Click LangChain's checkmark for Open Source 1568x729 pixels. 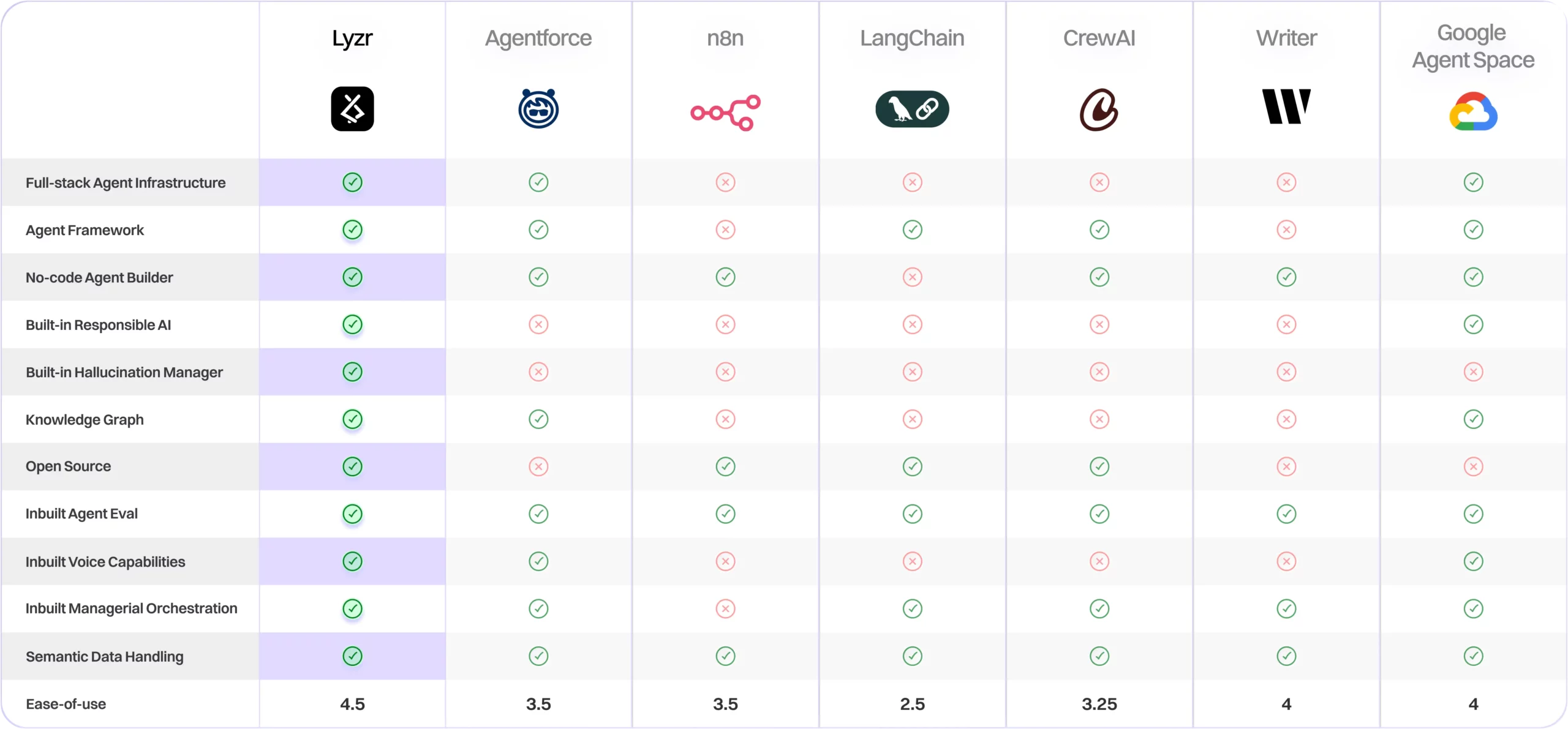pos(912,466)
